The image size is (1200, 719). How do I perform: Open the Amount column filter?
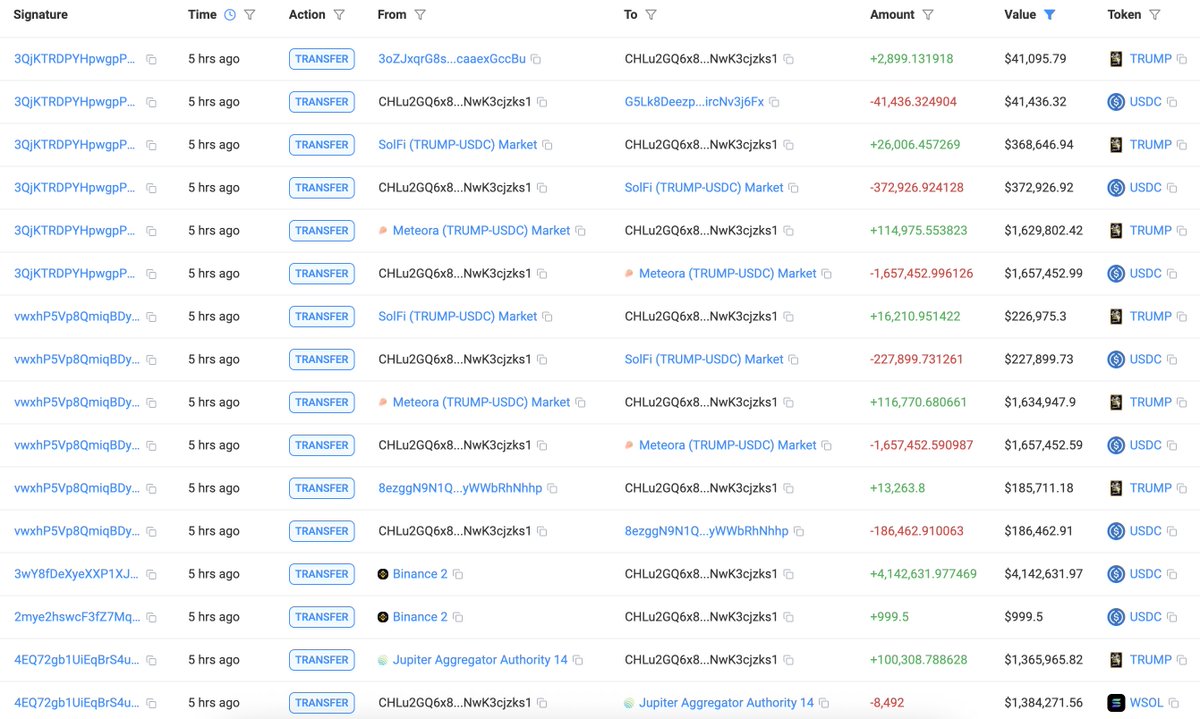coord(928,15)
